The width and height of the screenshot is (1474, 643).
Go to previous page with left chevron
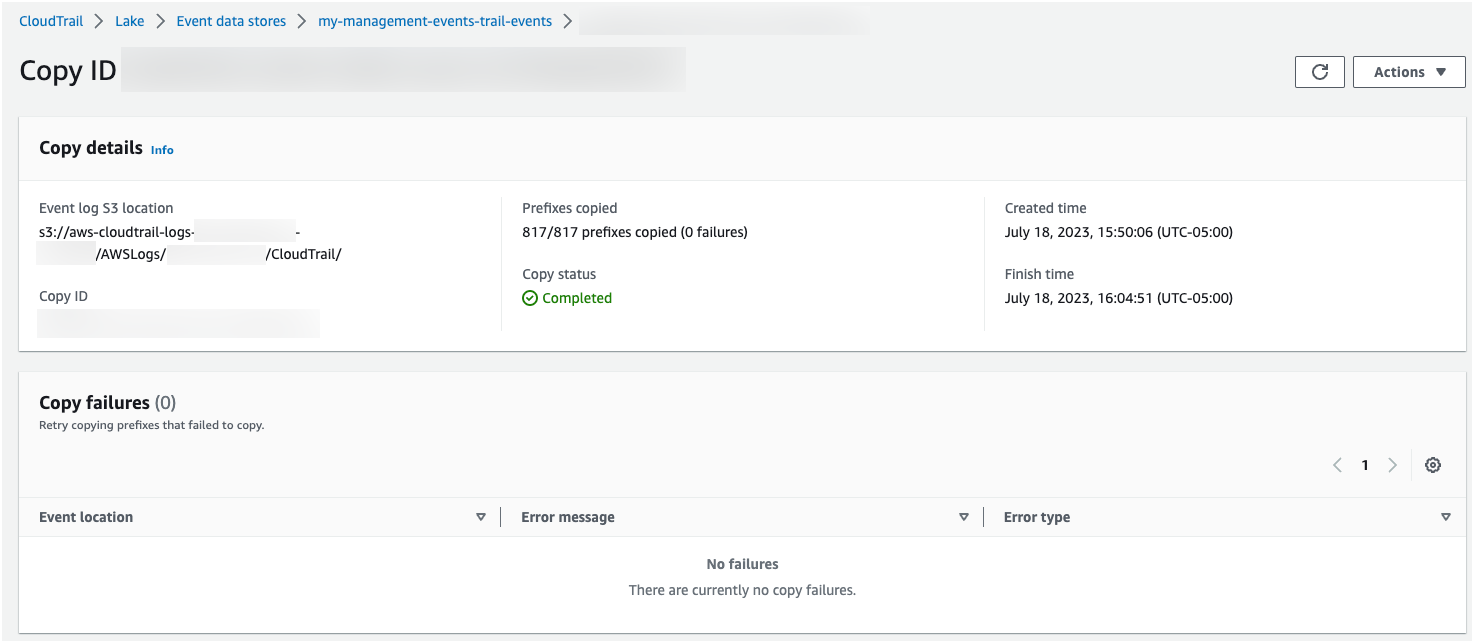coord(1337,465)
